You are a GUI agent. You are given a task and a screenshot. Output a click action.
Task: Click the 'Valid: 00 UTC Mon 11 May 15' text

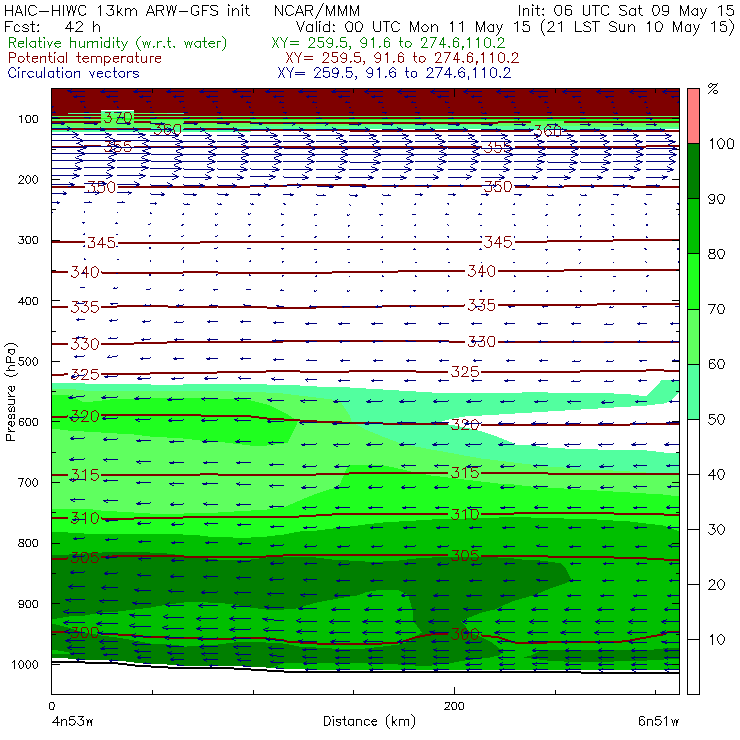412,27
